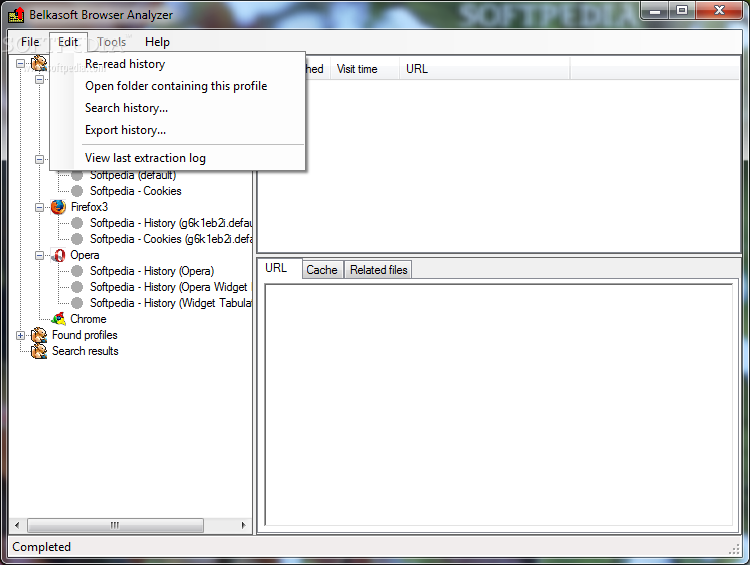Minimize the Belkasoft Browser Analyzer window
This screenshot has height=565, width=750.
tap(655, 11)
